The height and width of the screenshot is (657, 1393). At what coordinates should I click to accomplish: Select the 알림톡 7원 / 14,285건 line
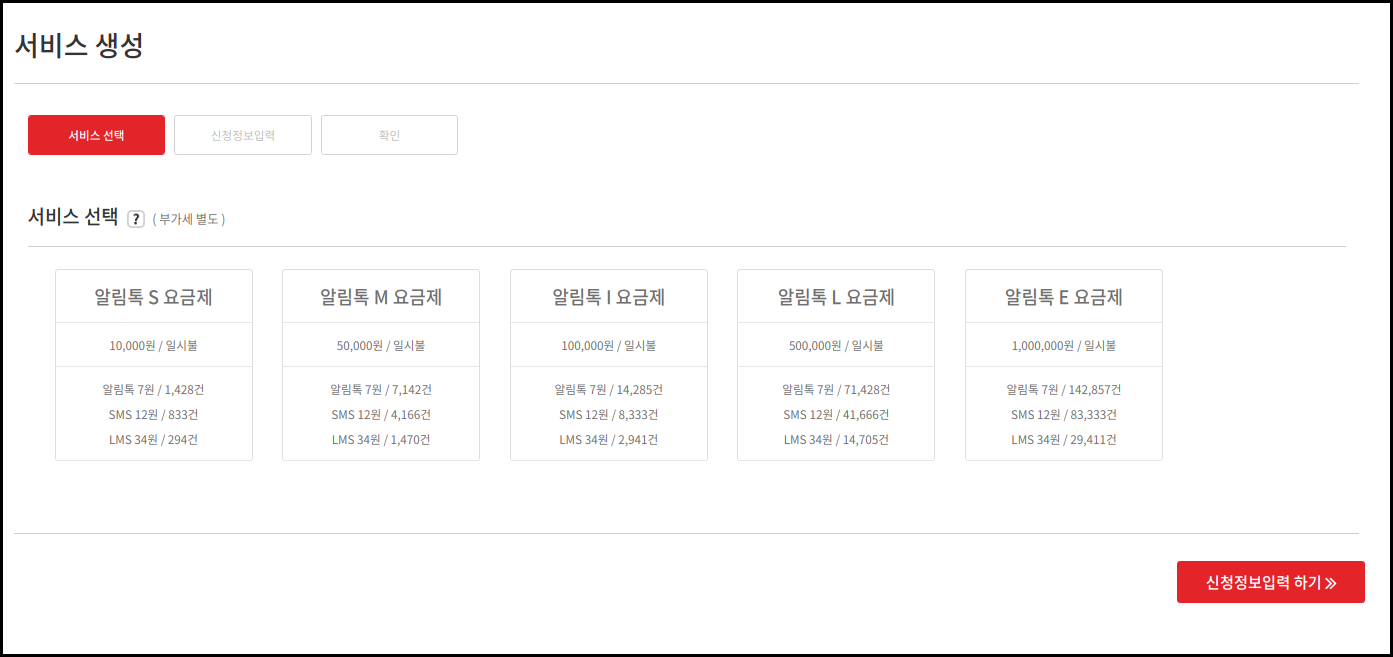tap(609, 390)
